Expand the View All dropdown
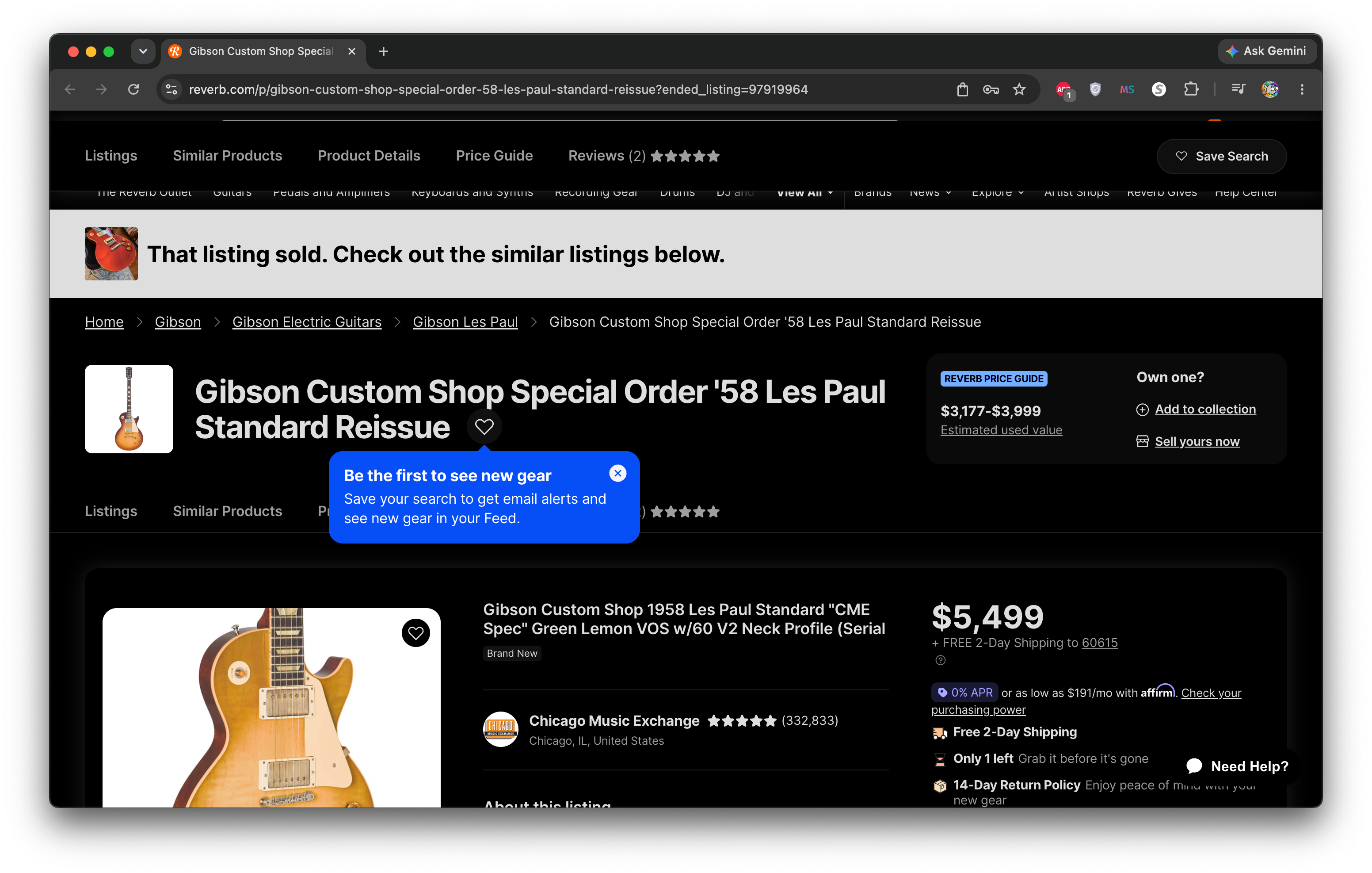 804,194
